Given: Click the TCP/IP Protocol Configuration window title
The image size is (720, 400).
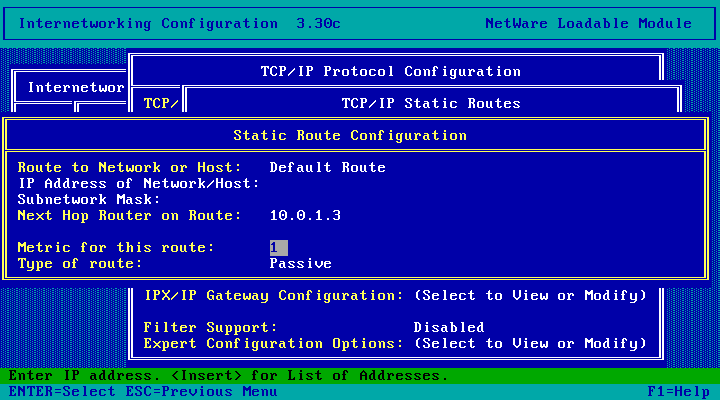Looking at the screenshot, I should pos(391,72).
